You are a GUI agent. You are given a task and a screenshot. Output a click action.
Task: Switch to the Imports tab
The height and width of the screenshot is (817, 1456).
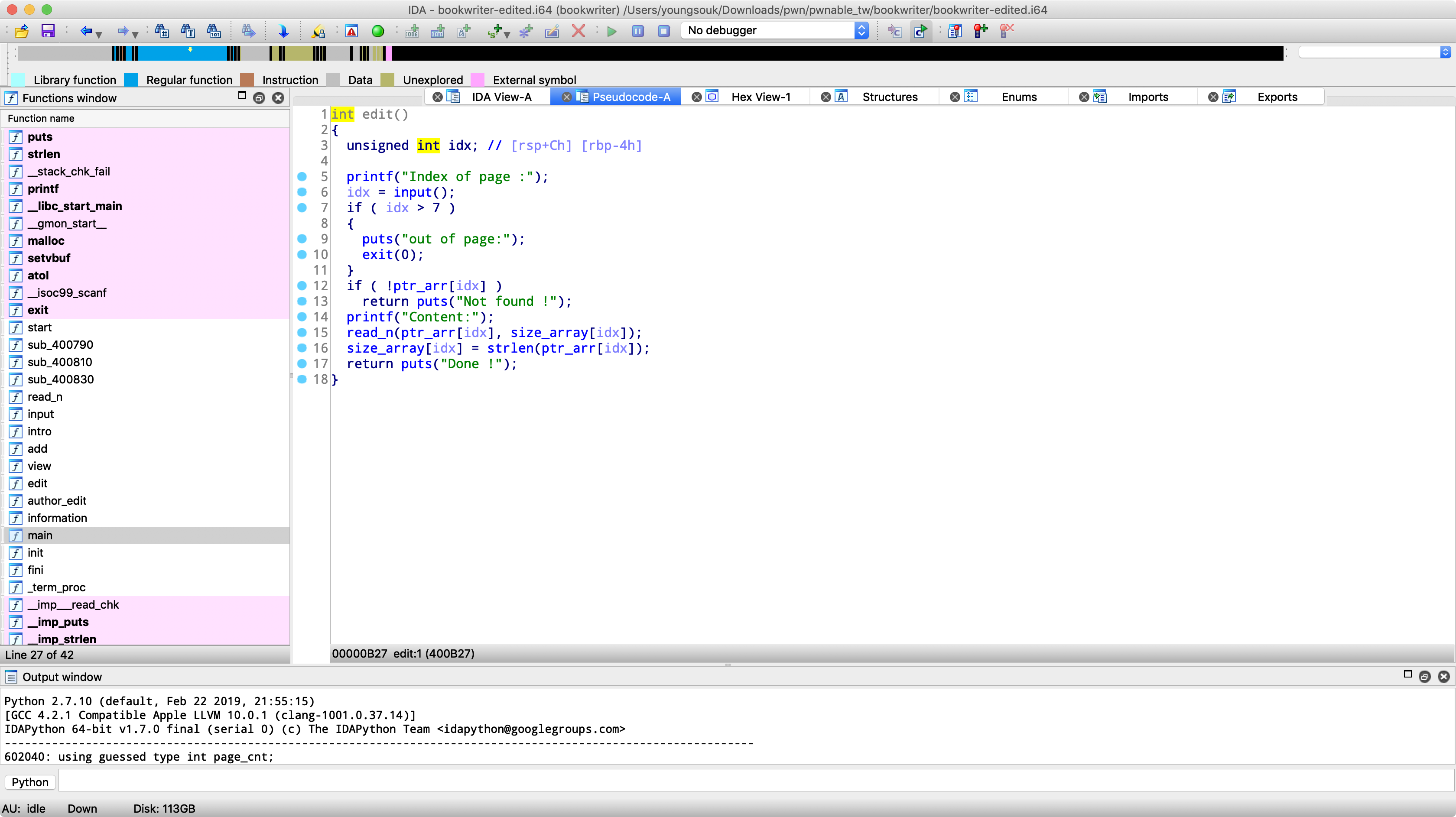pyautogui.click(x=1147, y=97)
